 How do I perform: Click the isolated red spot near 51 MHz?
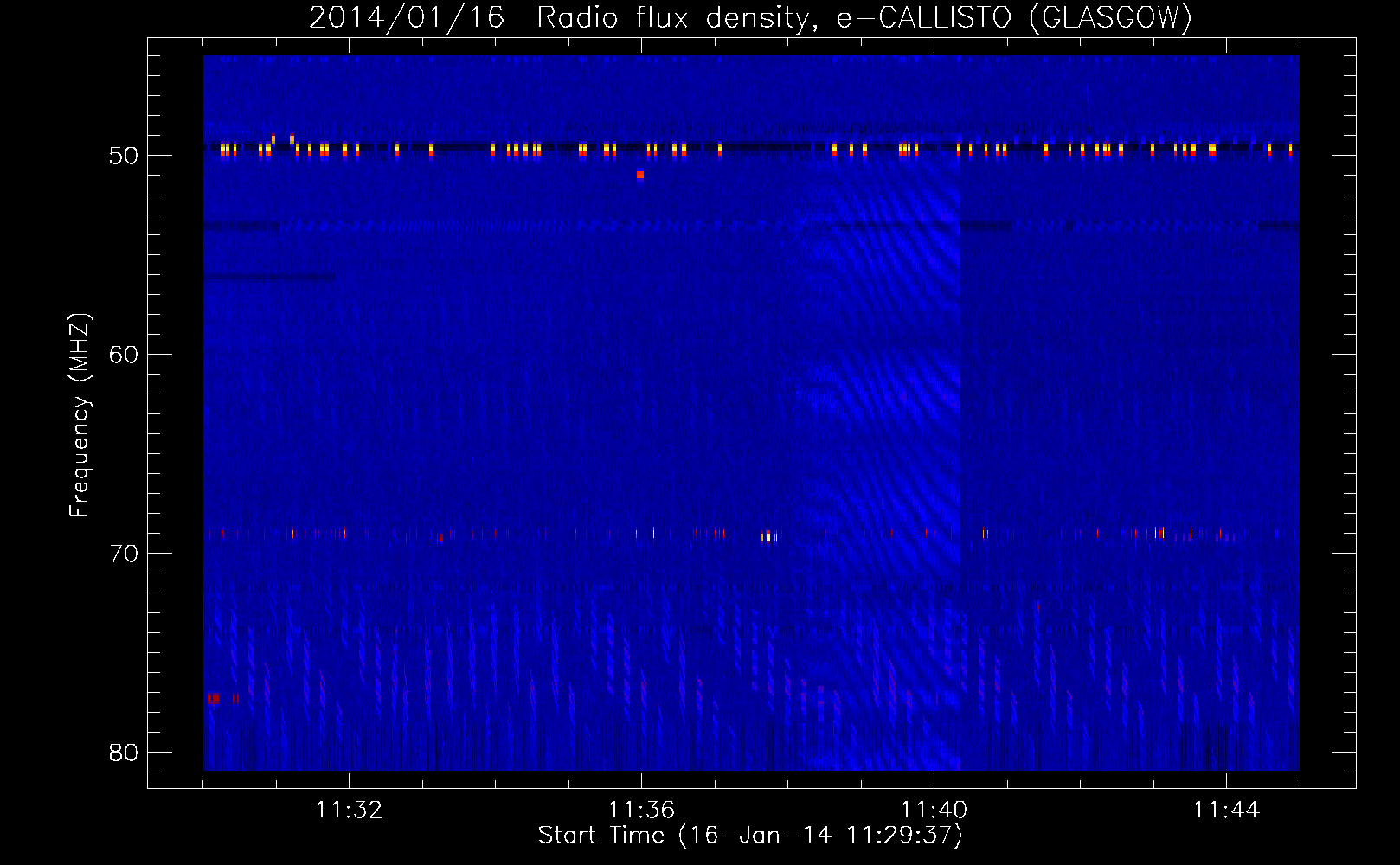coord(640,175)
